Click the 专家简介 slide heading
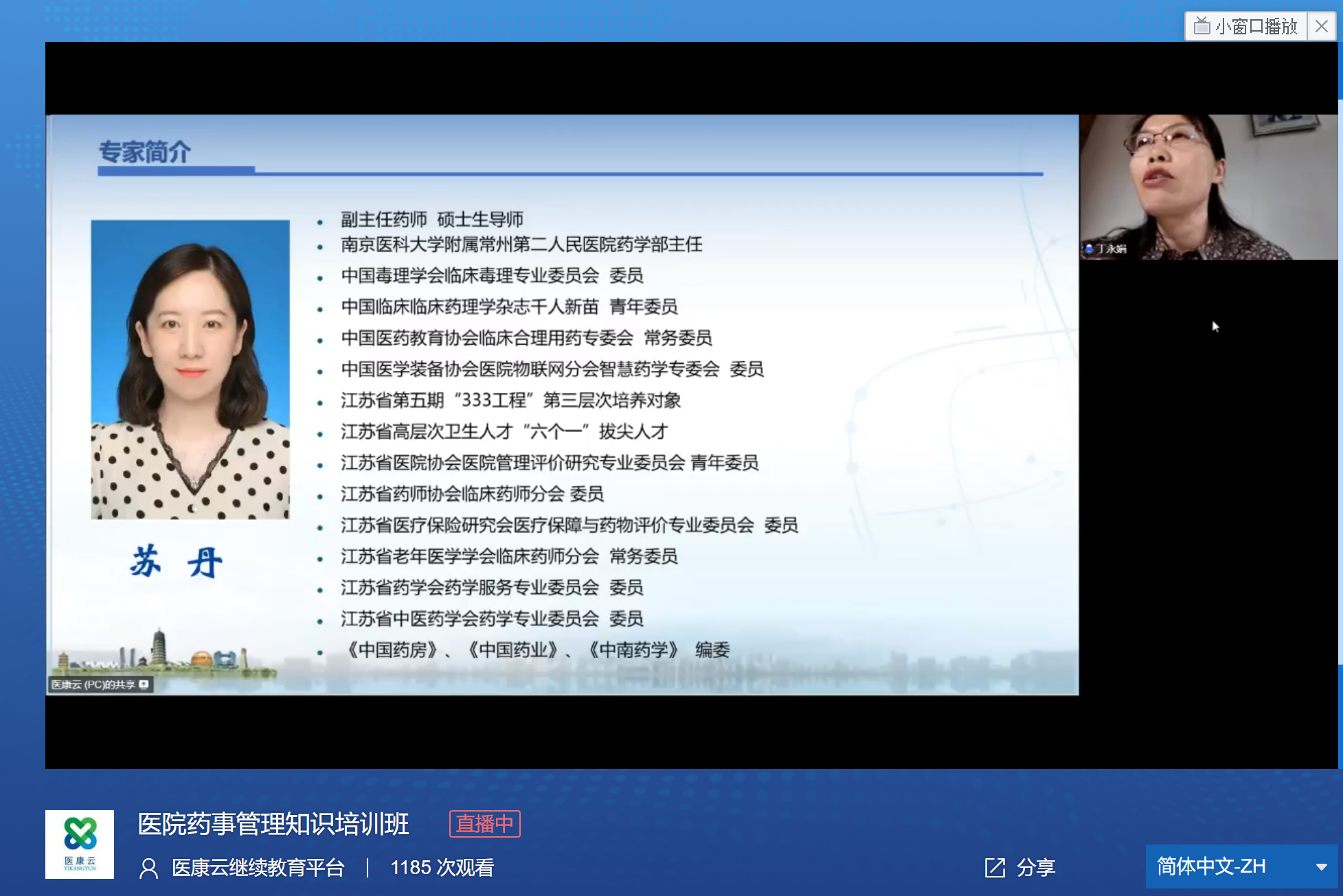The height and width of the screenshot is (896, 1343). pos(144,152)
